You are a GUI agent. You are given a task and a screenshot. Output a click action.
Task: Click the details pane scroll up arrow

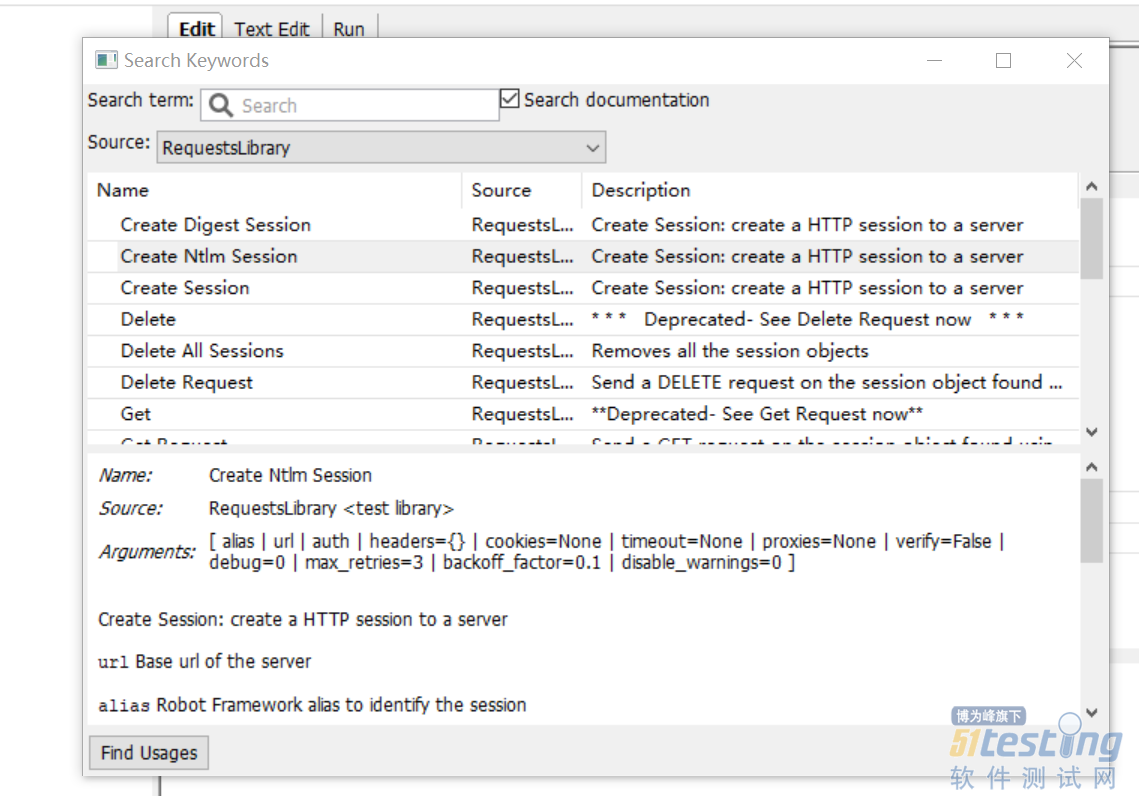tap(1091, 467)
